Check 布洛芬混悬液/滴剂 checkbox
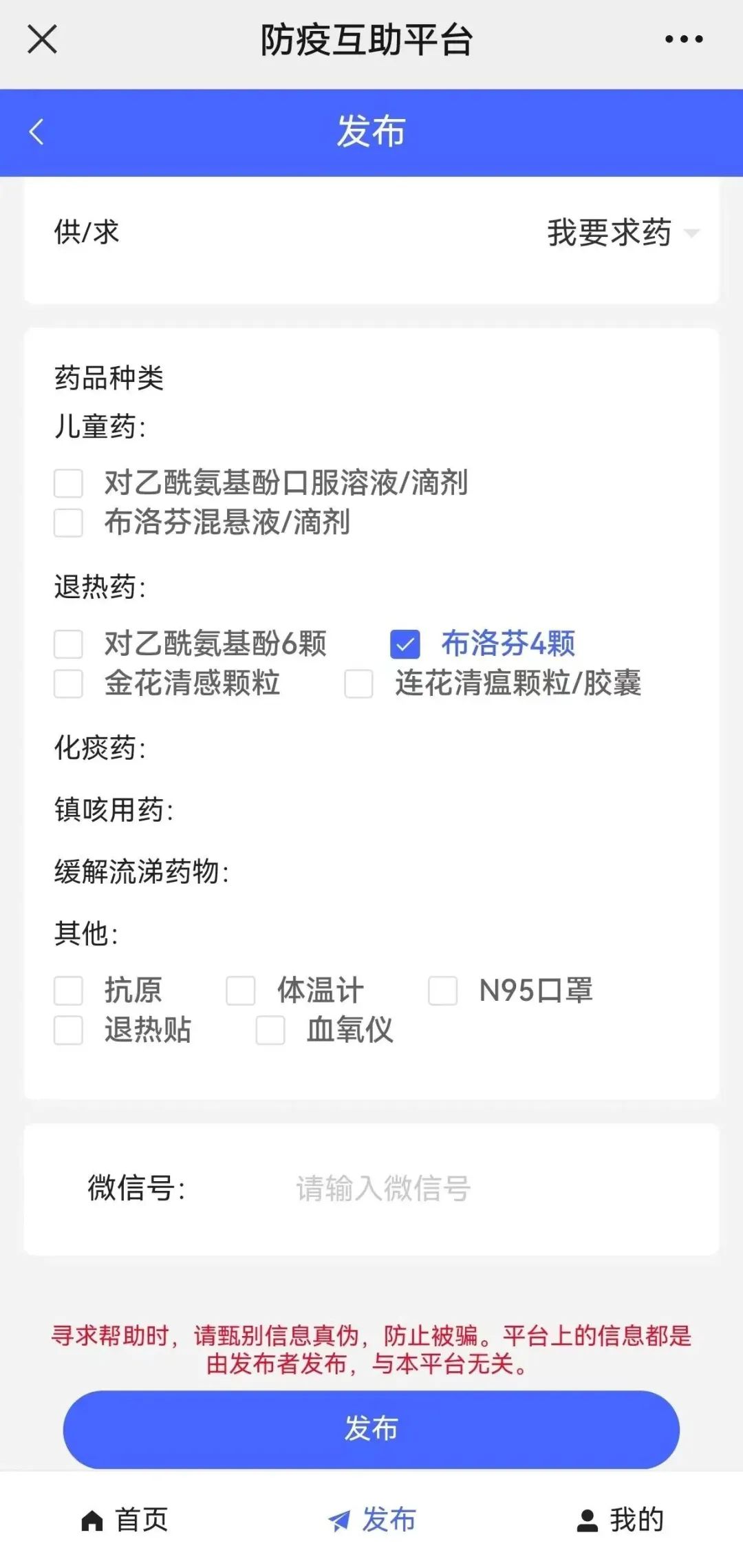The width and height of the screenshot is (743, 1568). [x=69, y=522]
